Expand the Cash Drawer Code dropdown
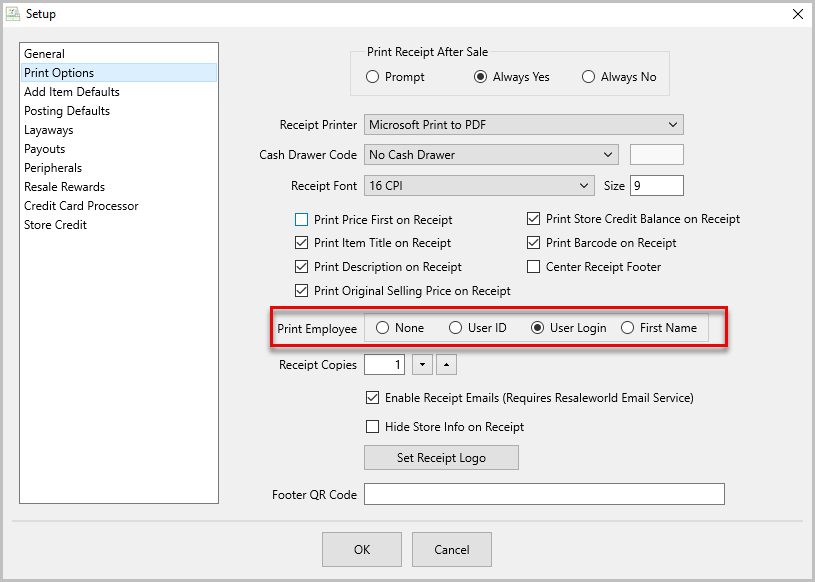 (491, 155)
